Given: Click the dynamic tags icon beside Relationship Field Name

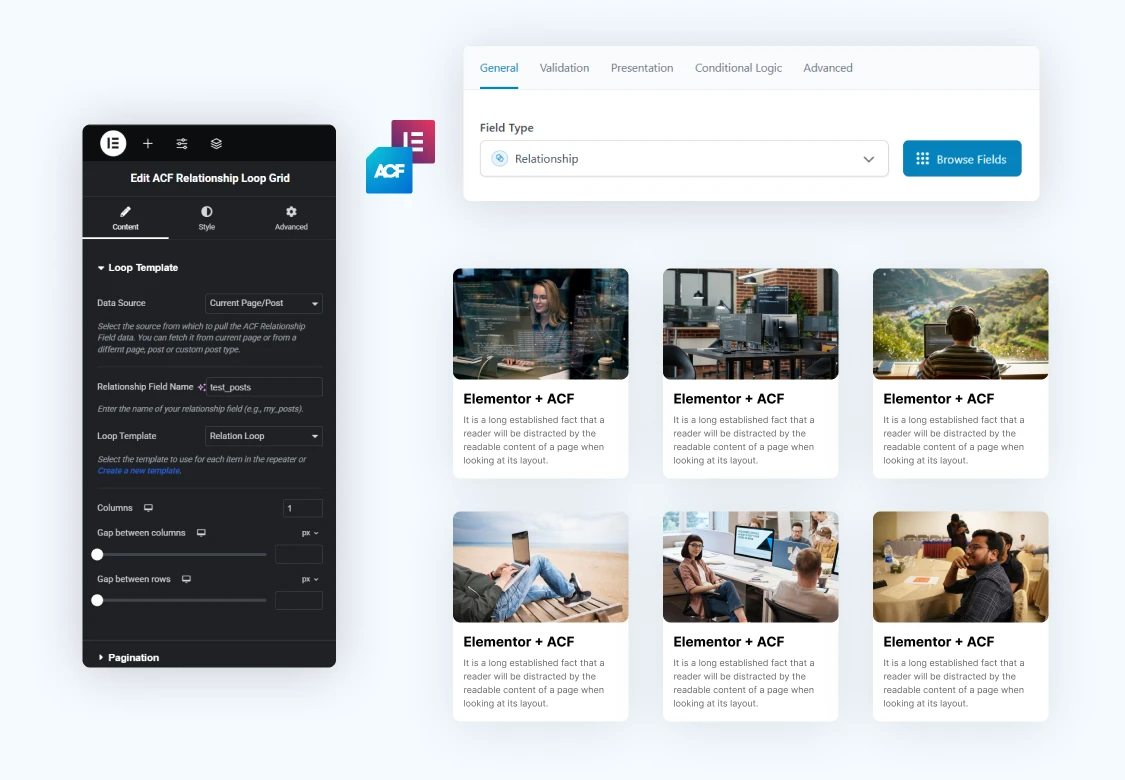Looking at the screenshot, I should click(202, 387).
